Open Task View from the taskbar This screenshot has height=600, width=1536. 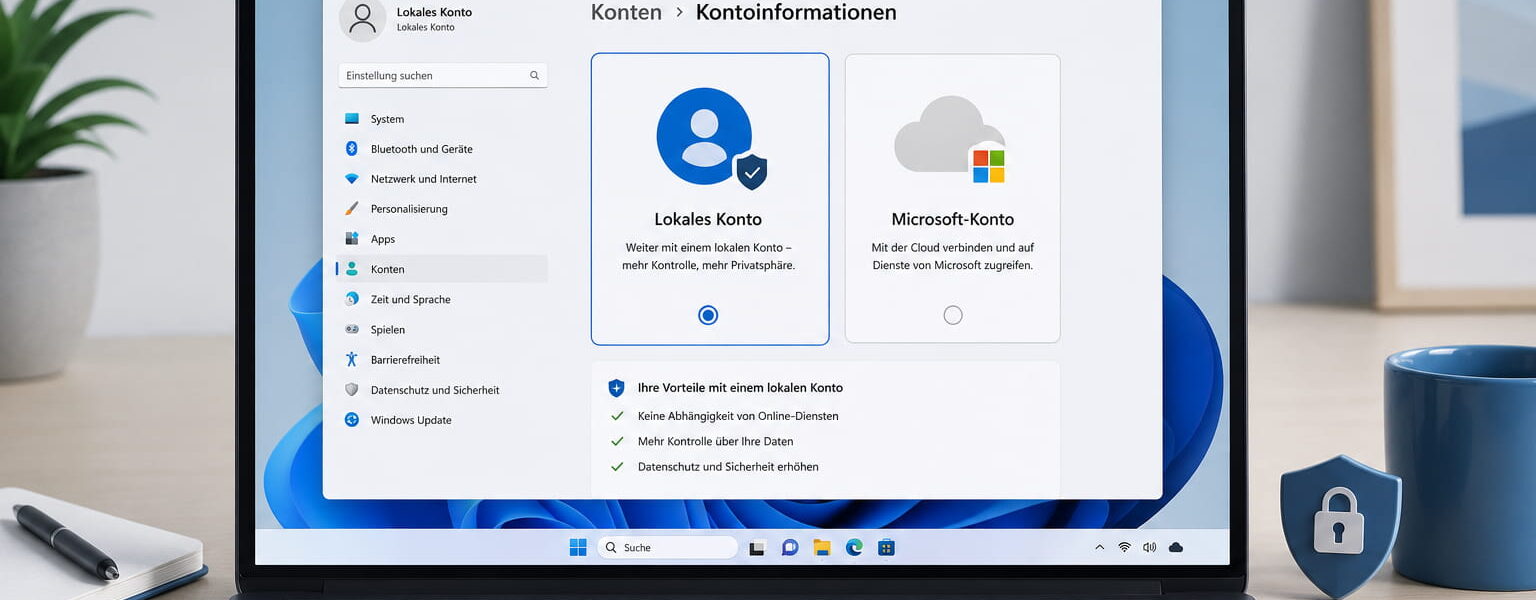[x=758, y=547]
